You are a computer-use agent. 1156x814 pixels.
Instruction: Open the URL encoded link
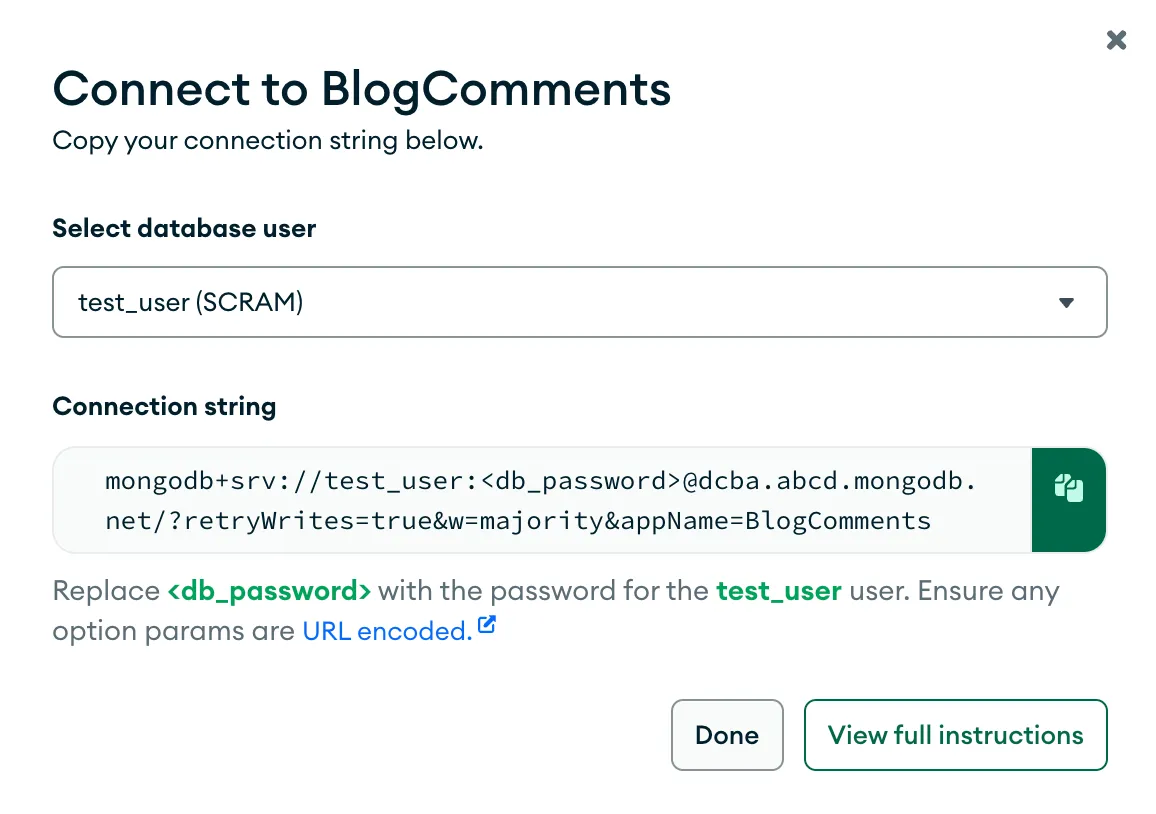point(386,631)
